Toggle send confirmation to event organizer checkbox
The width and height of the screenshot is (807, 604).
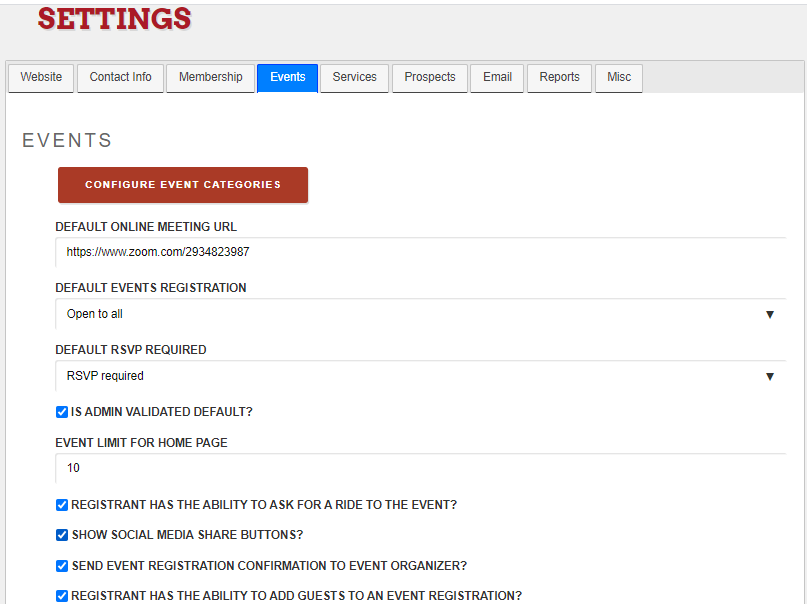click(x=62, y=566)
